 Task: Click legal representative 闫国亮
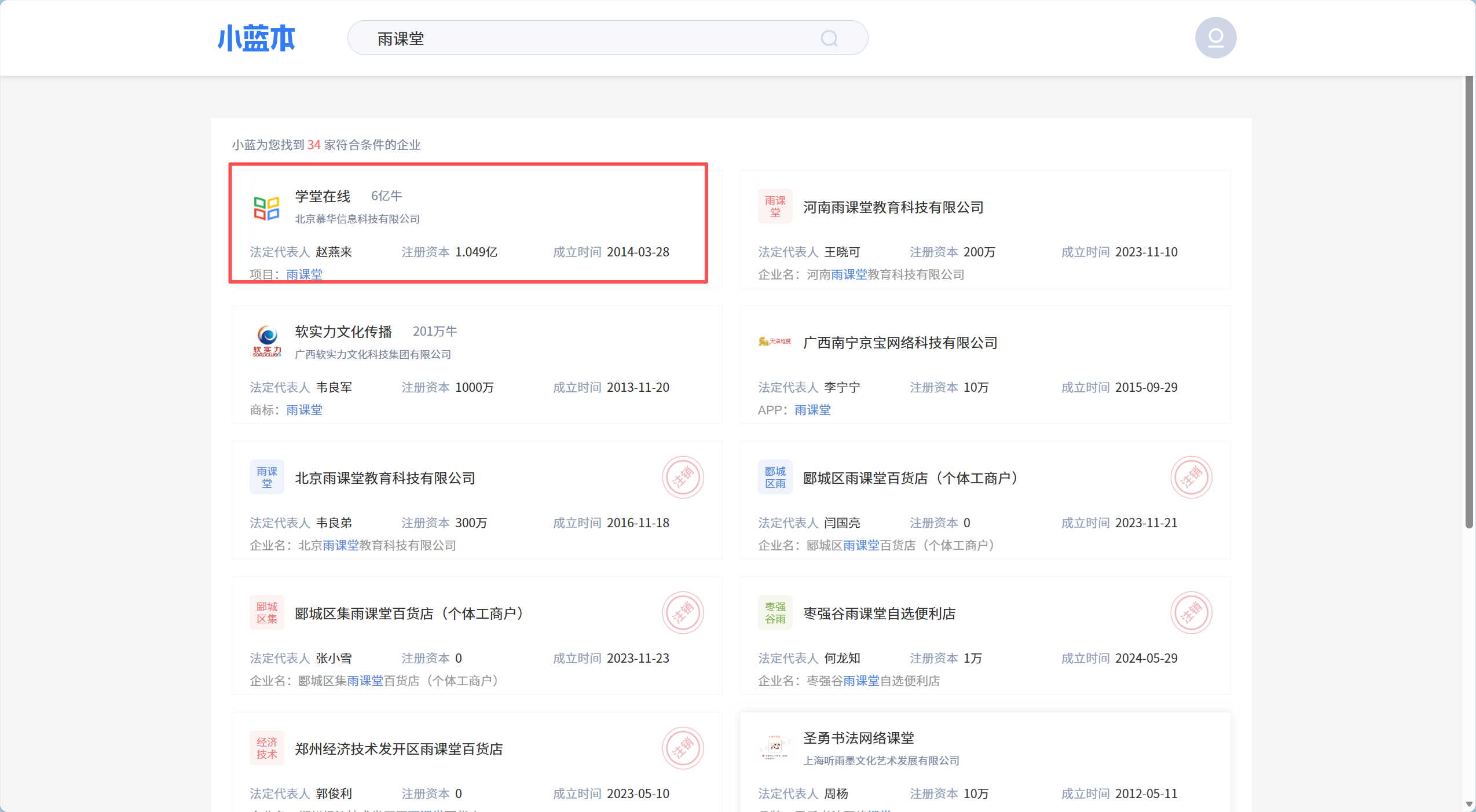click(x=843, y=523)
